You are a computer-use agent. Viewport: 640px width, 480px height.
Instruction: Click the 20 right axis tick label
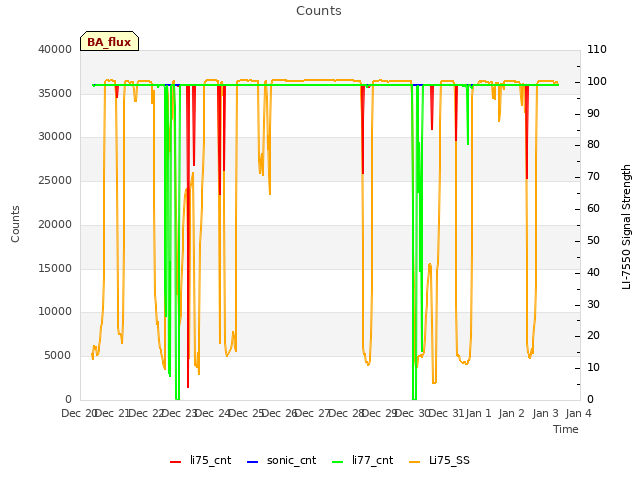pos(593,336)
